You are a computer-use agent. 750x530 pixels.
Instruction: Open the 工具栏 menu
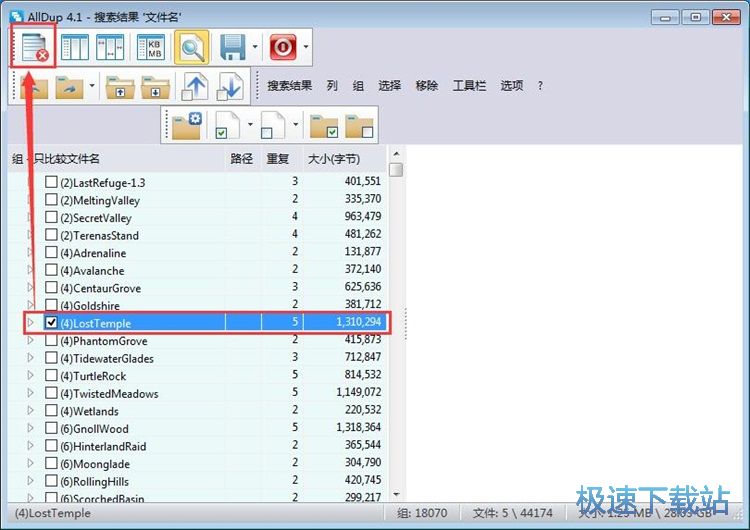469,86
